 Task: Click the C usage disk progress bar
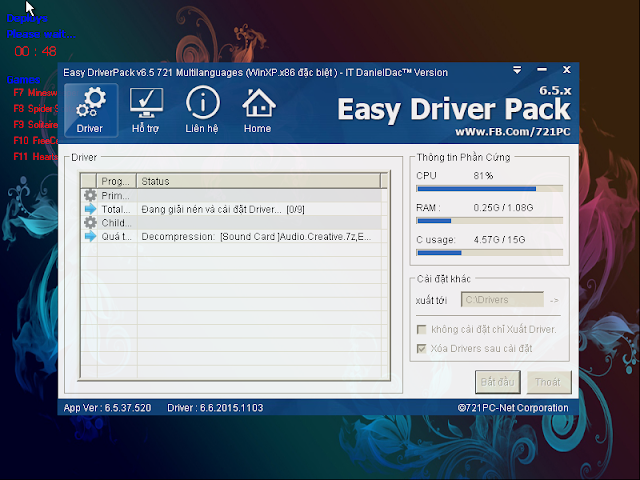pyautogui.click(x=489, y=253)
